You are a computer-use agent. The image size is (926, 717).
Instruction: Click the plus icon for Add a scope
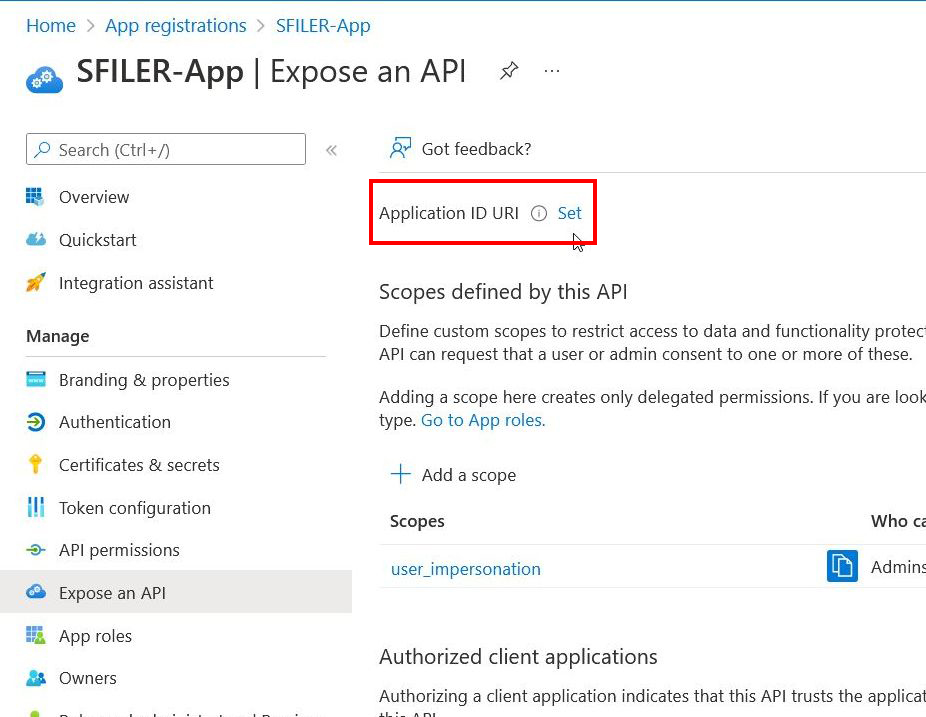pyautogui.click(x=400, y=474)
